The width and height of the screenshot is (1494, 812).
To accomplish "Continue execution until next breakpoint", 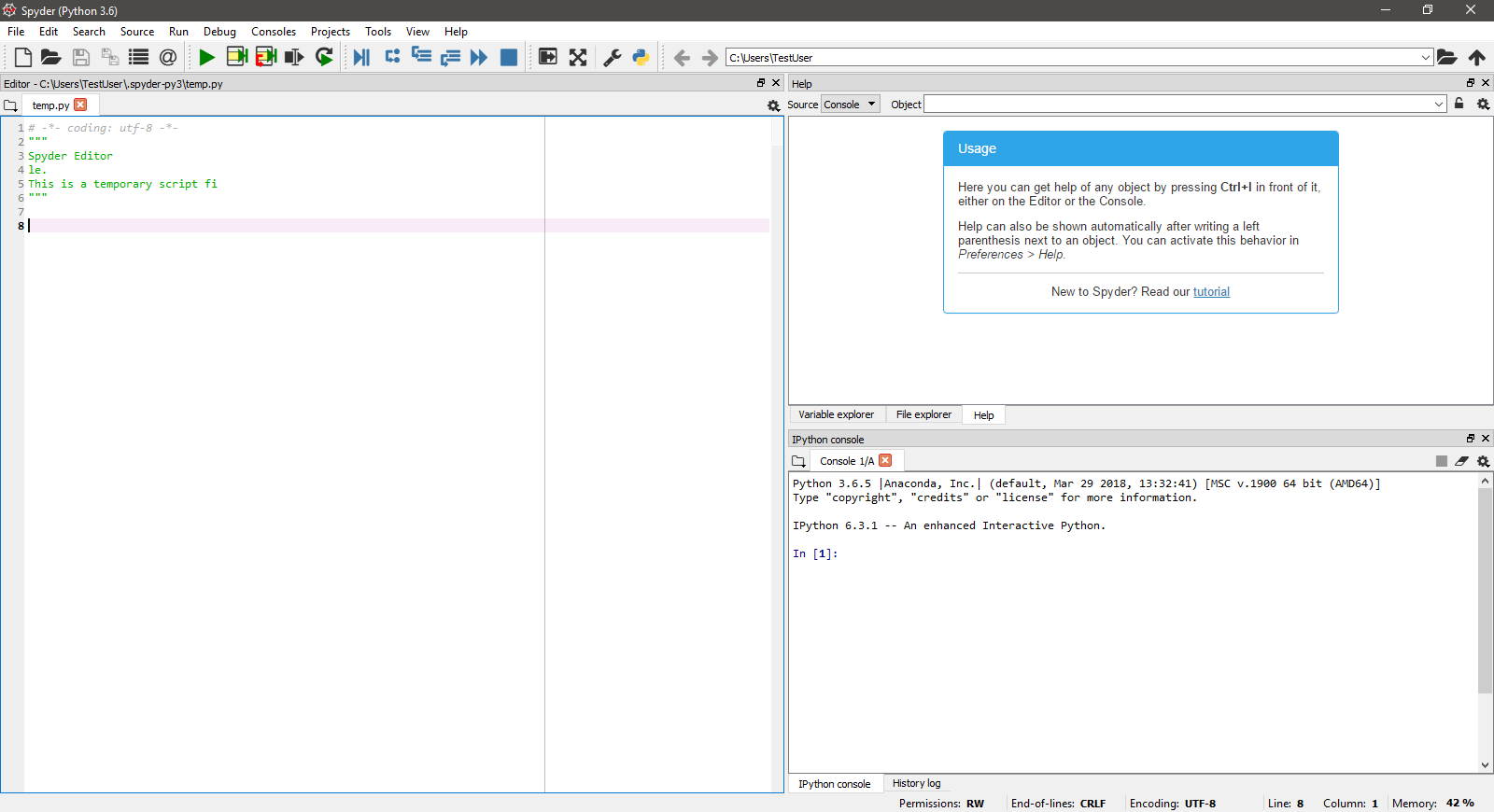I will click(479, 57).
